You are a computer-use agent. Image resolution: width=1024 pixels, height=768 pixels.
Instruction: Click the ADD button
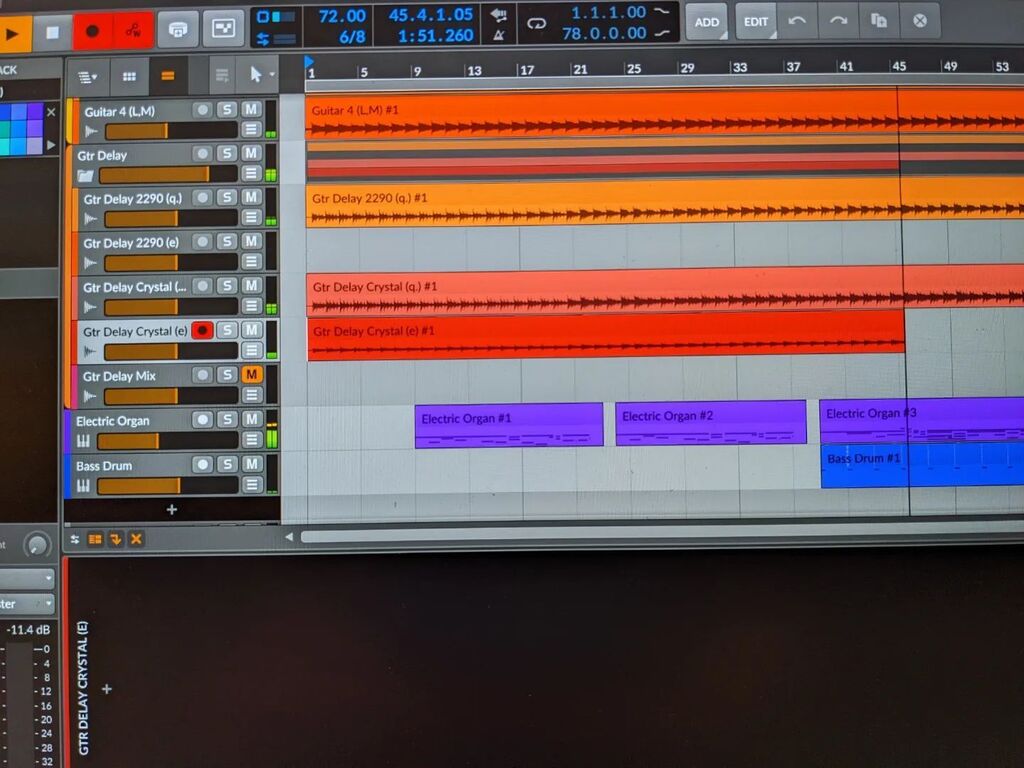pyautogui.click(x=707, y=22)
